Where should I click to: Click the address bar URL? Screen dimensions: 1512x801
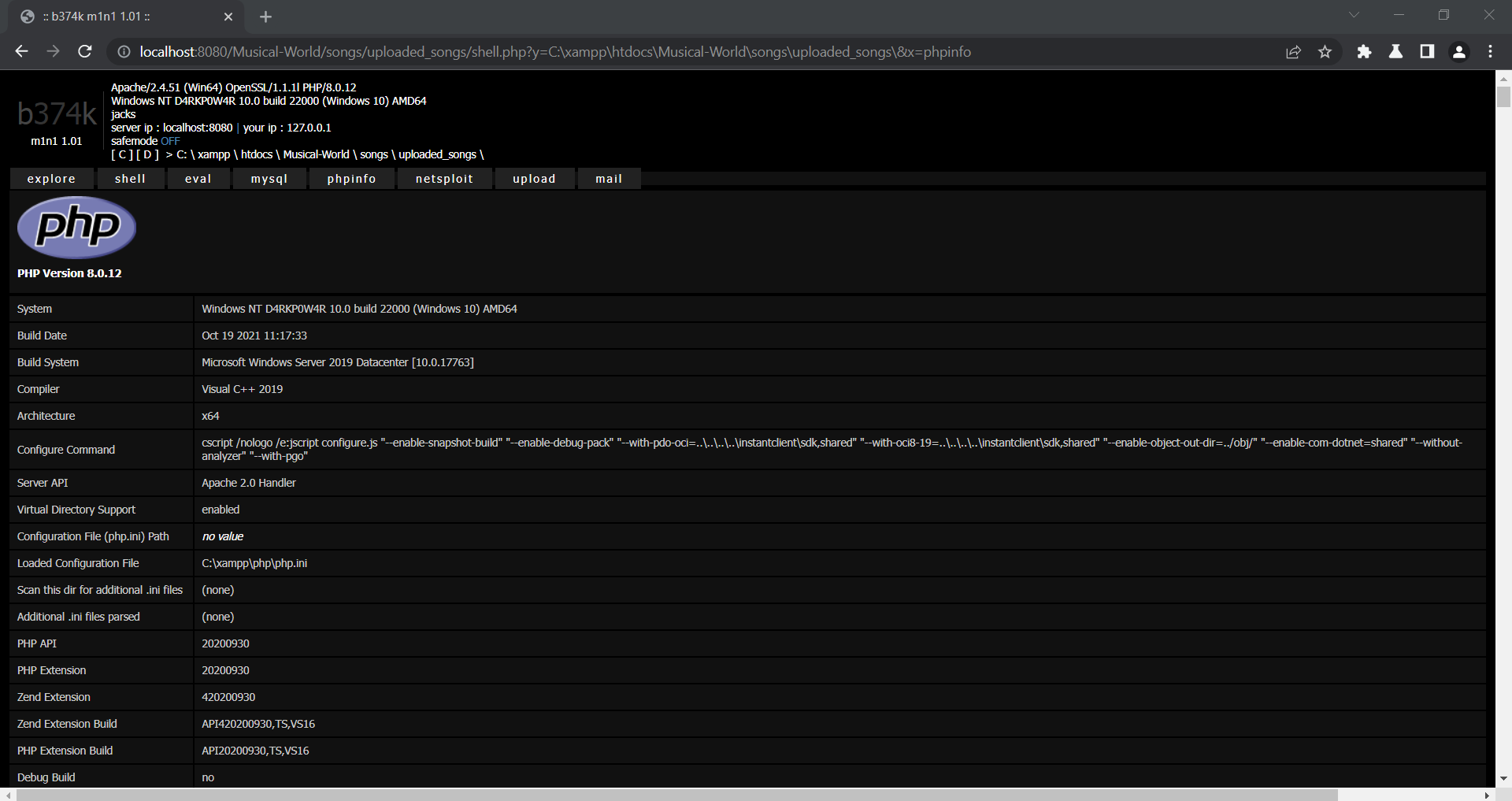tap(555, 52)
